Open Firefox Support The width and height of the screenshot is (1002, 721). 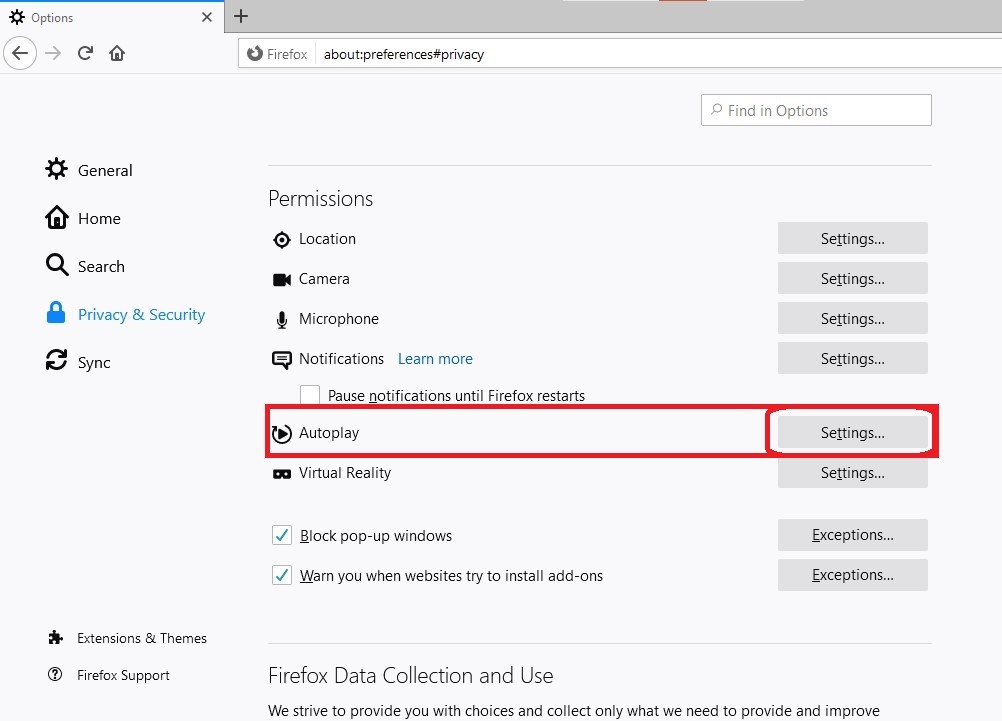click(x=122, y=675)
